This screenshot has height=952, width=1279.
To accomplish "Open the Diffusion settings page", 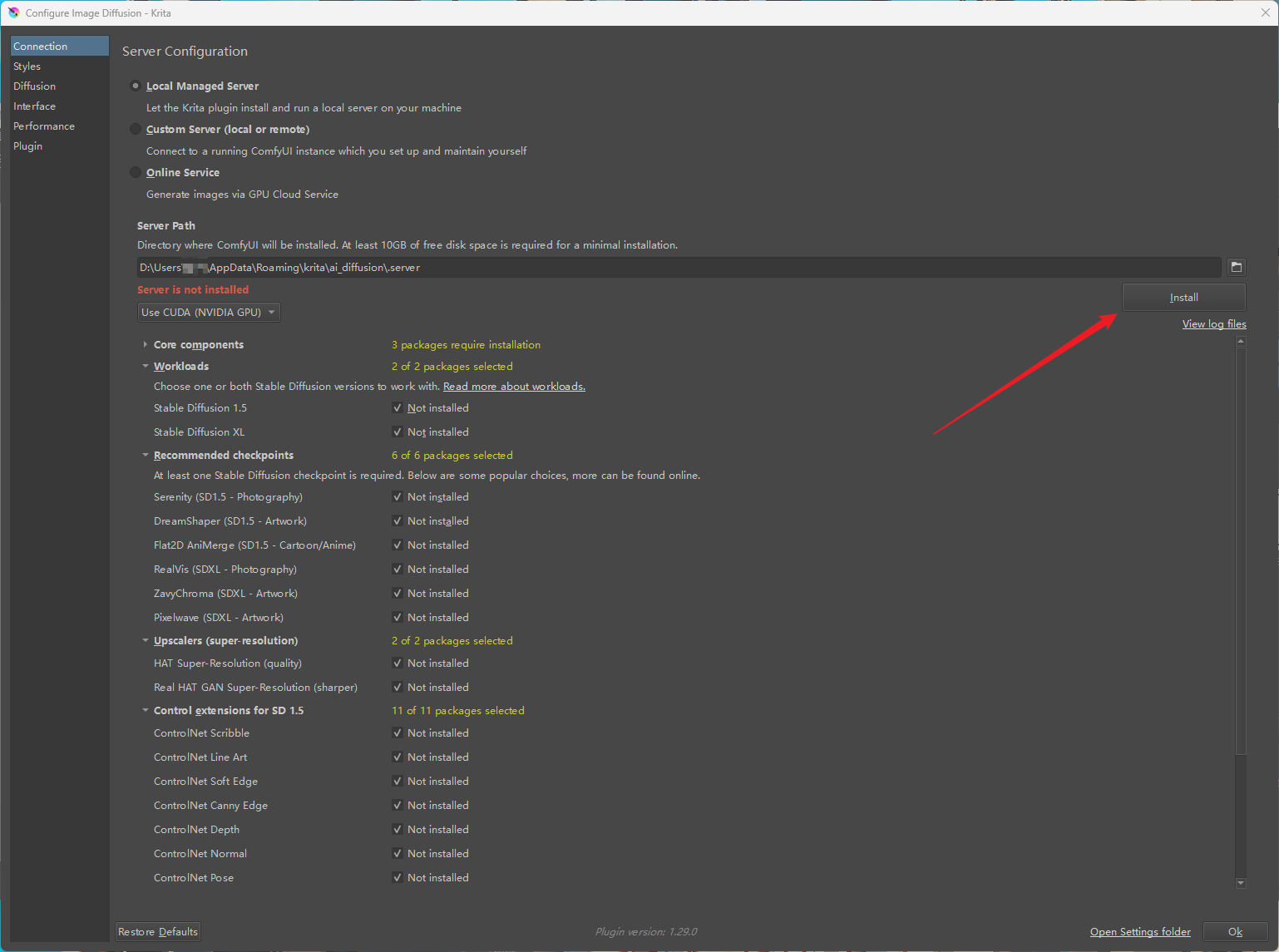I will pos(60,86).
